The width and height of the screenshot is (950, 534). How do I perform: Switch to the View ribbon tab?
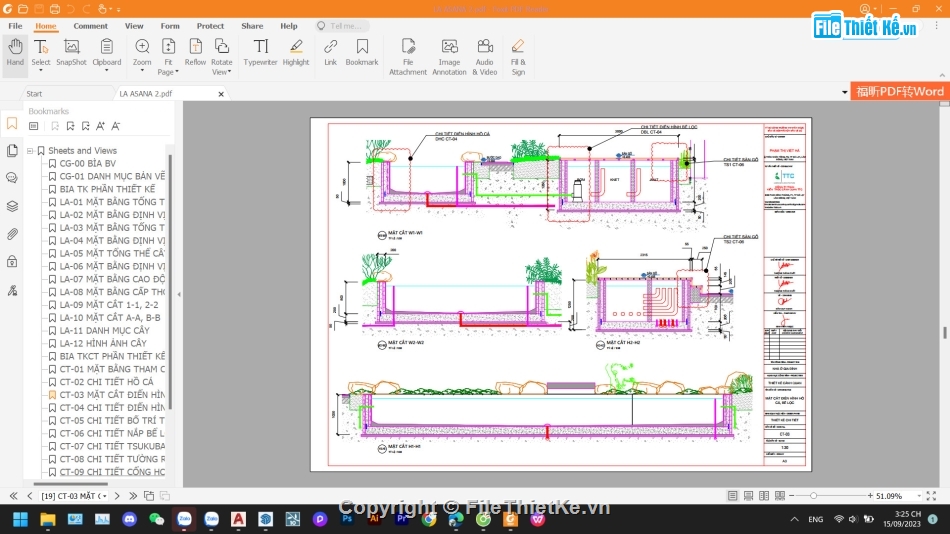click(x=134, y=26)
